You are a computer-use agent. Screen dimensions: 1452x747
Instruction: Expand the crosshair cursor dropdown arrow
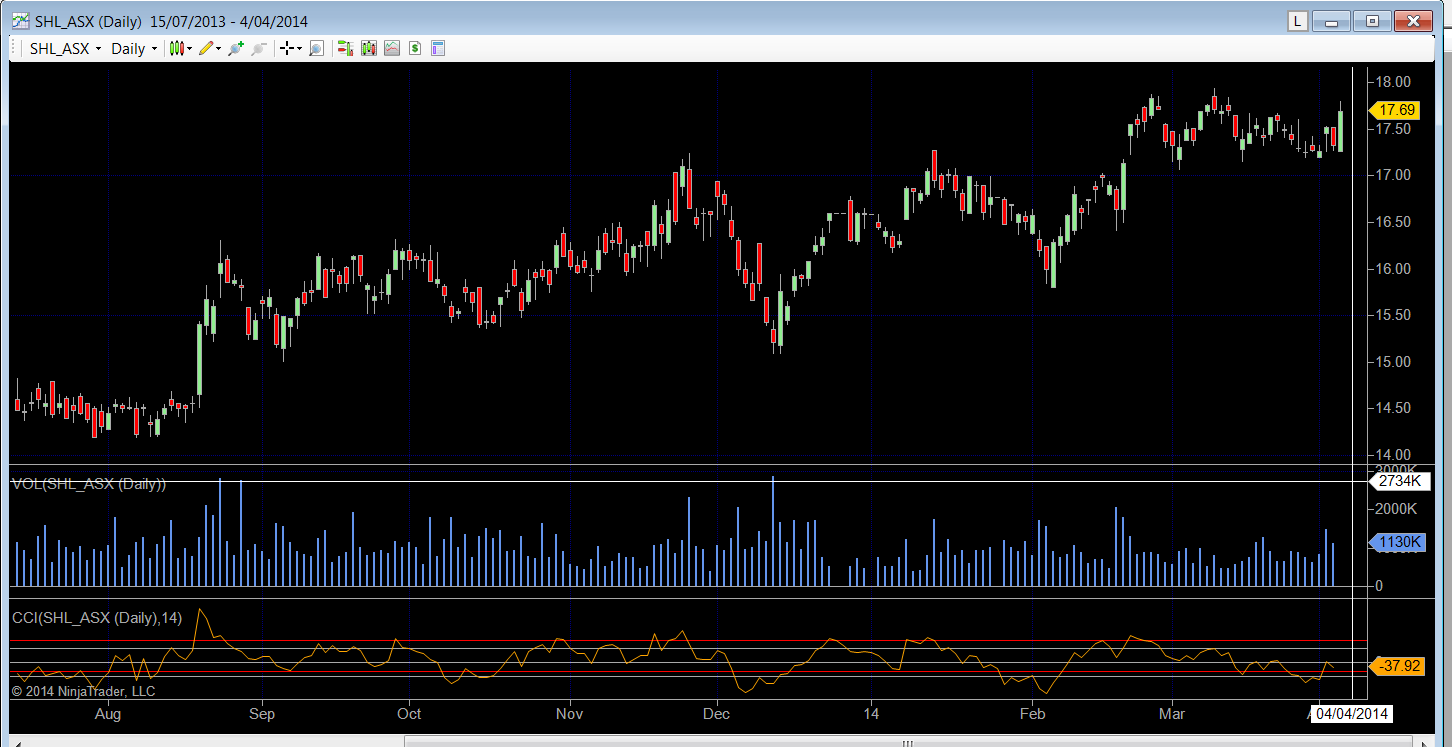click(299, 49)
